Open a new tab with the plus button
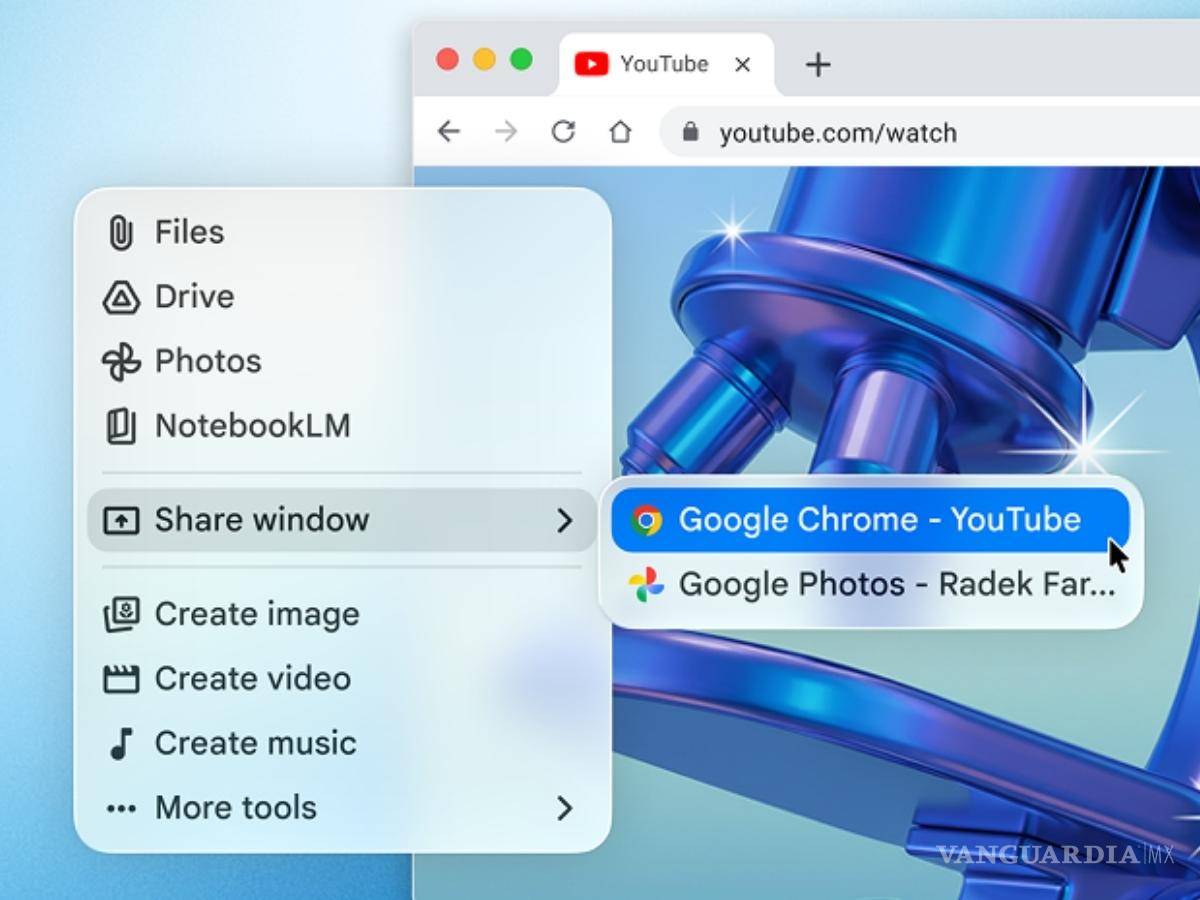1200x900 pixels. (x=818, y=64)
